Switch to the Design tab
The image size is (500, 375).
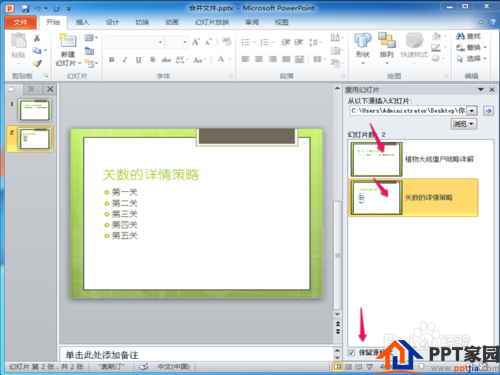(x=112, y=22)
